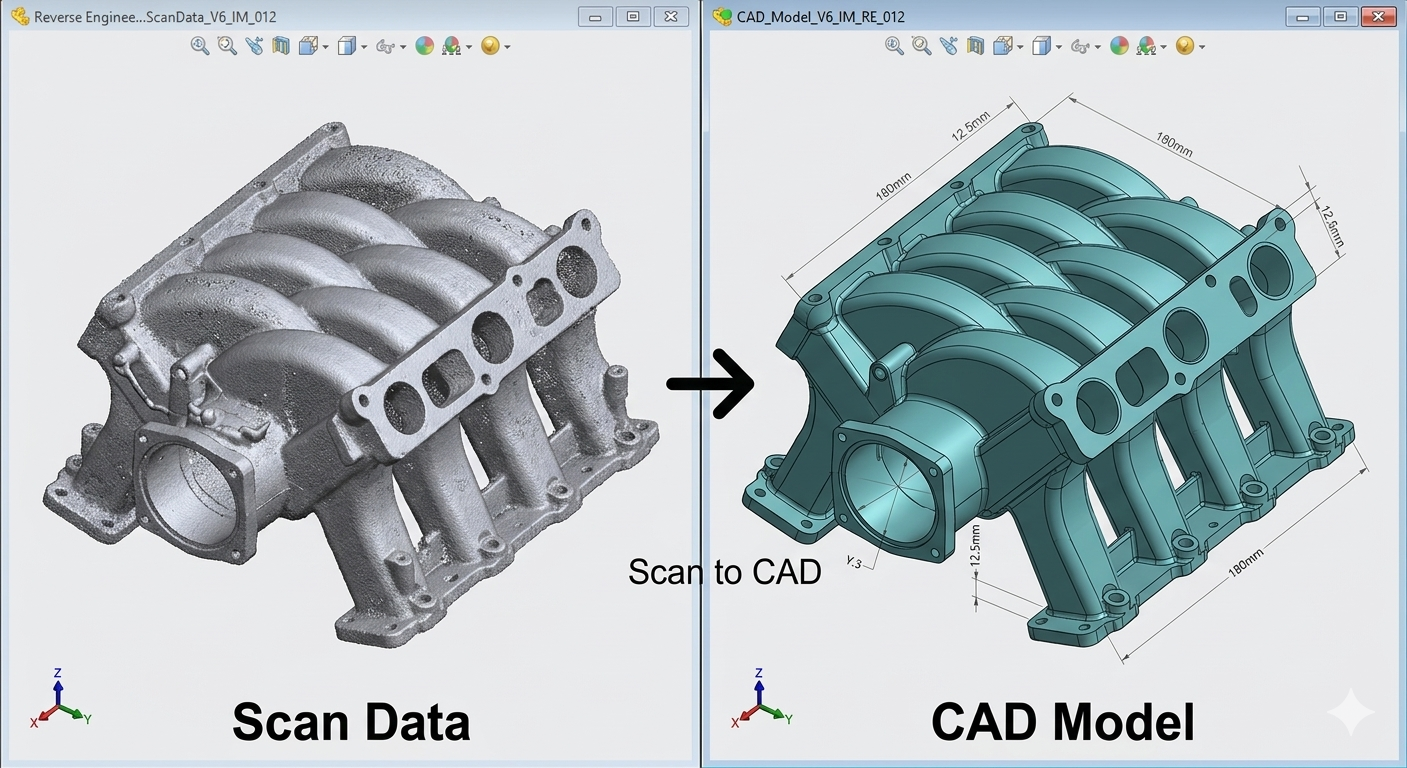Maximize the ScanData_V6_IM_012 window

(633, 17)
